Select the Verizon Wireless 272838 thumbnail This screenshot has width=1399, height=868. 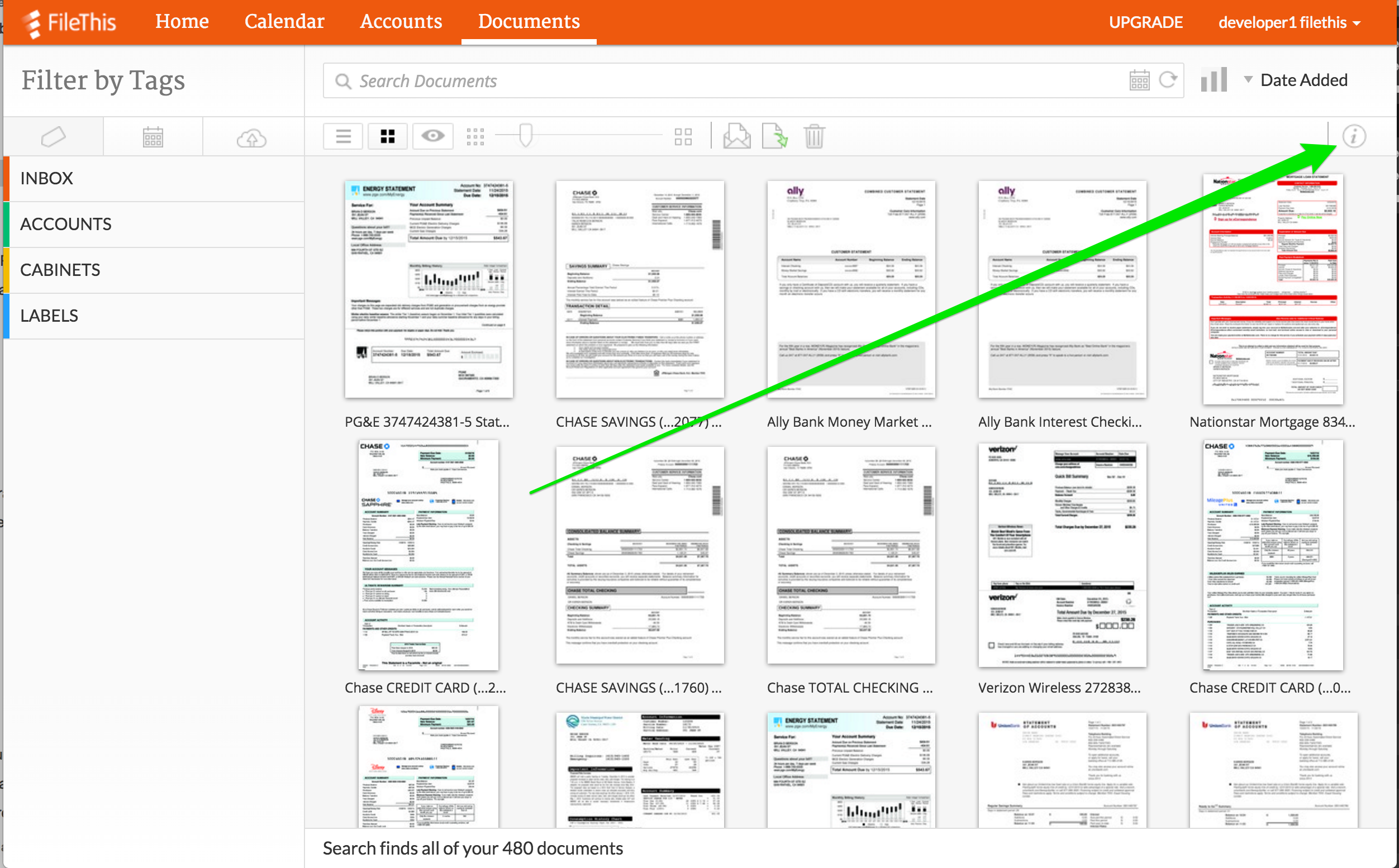click(x=1063, y=555)
